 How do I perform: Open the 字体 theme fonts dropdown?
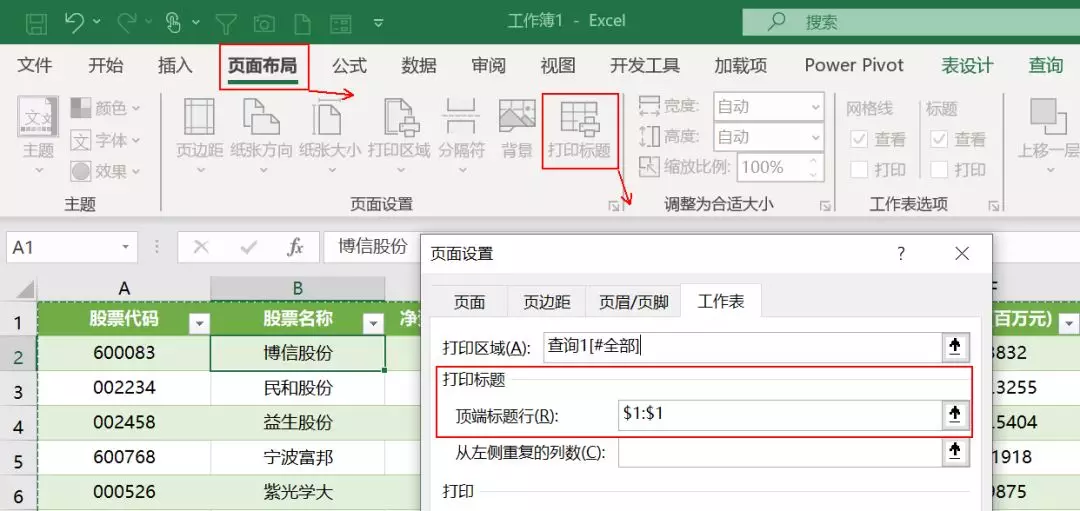point(105,140)
